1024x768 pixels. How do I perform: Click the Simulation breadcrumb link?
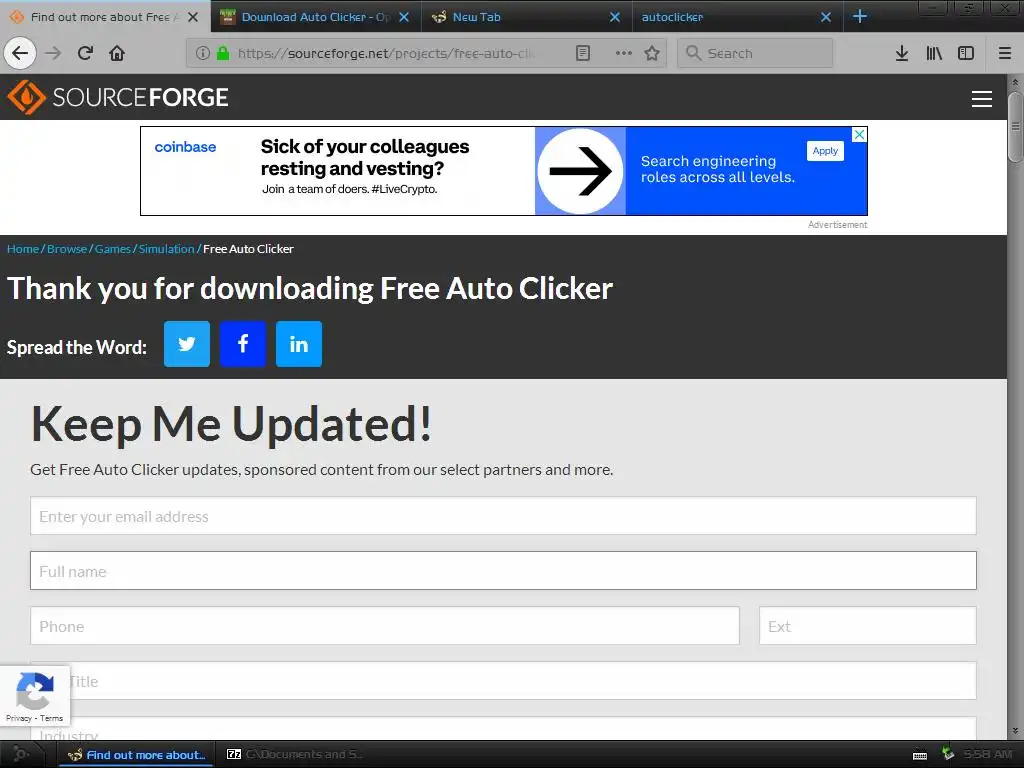(167, 249)
